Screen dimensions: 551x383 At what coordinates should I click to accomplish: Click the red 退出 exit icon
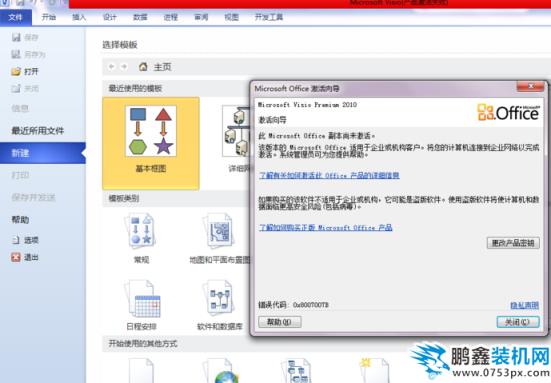[x=16, y=257]
